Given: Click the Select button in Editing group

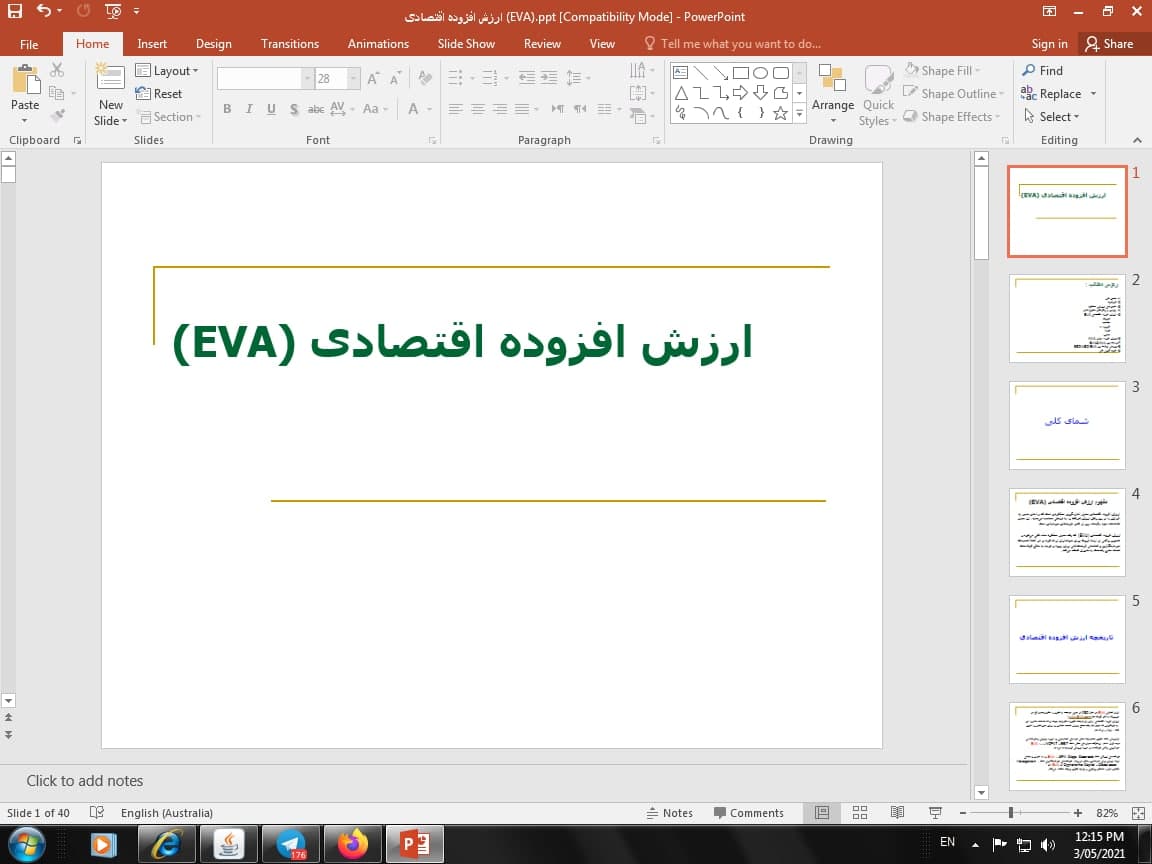Looking at the screenshot, I should pos(1053,116).
